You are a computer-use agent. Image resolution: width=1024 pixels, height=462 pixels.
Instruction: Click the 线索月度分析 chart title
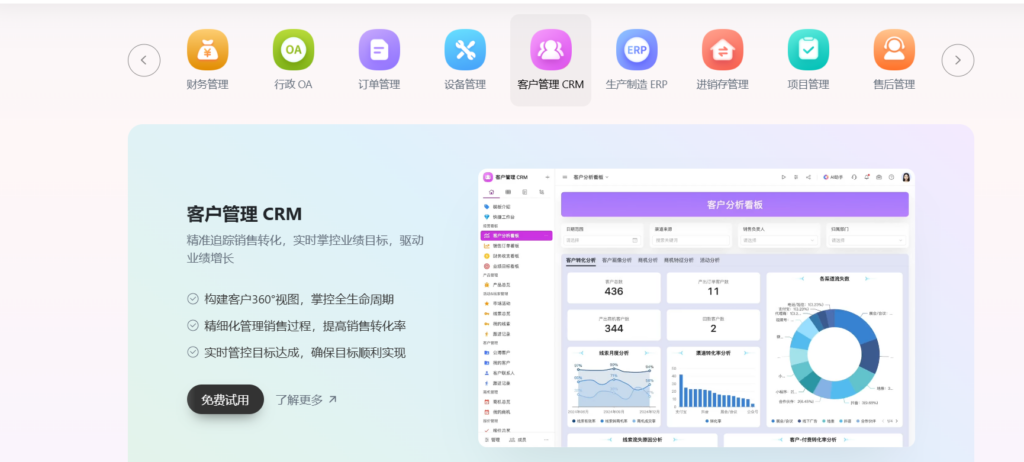pos(614,353)
